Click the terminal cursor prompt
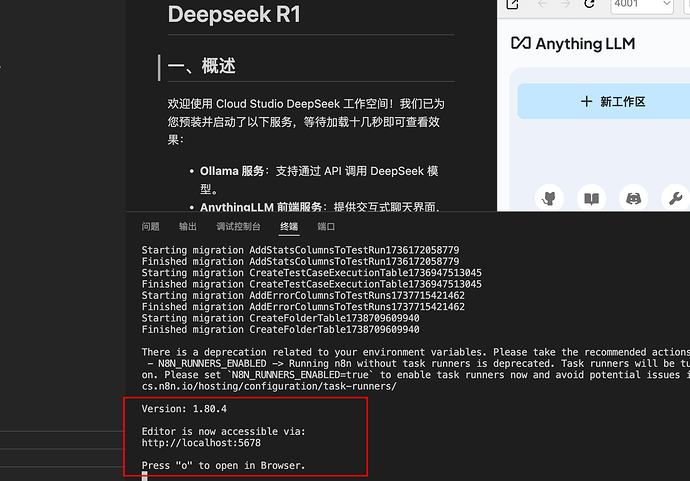The height and width of the screenshot is (481, 690). [144, 476]
